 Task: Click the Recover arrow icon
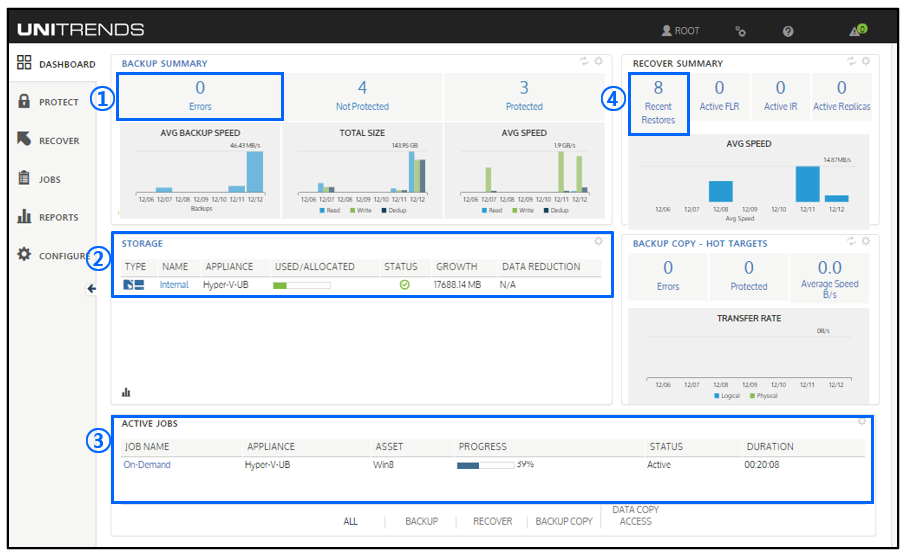(x=24, y=139)
